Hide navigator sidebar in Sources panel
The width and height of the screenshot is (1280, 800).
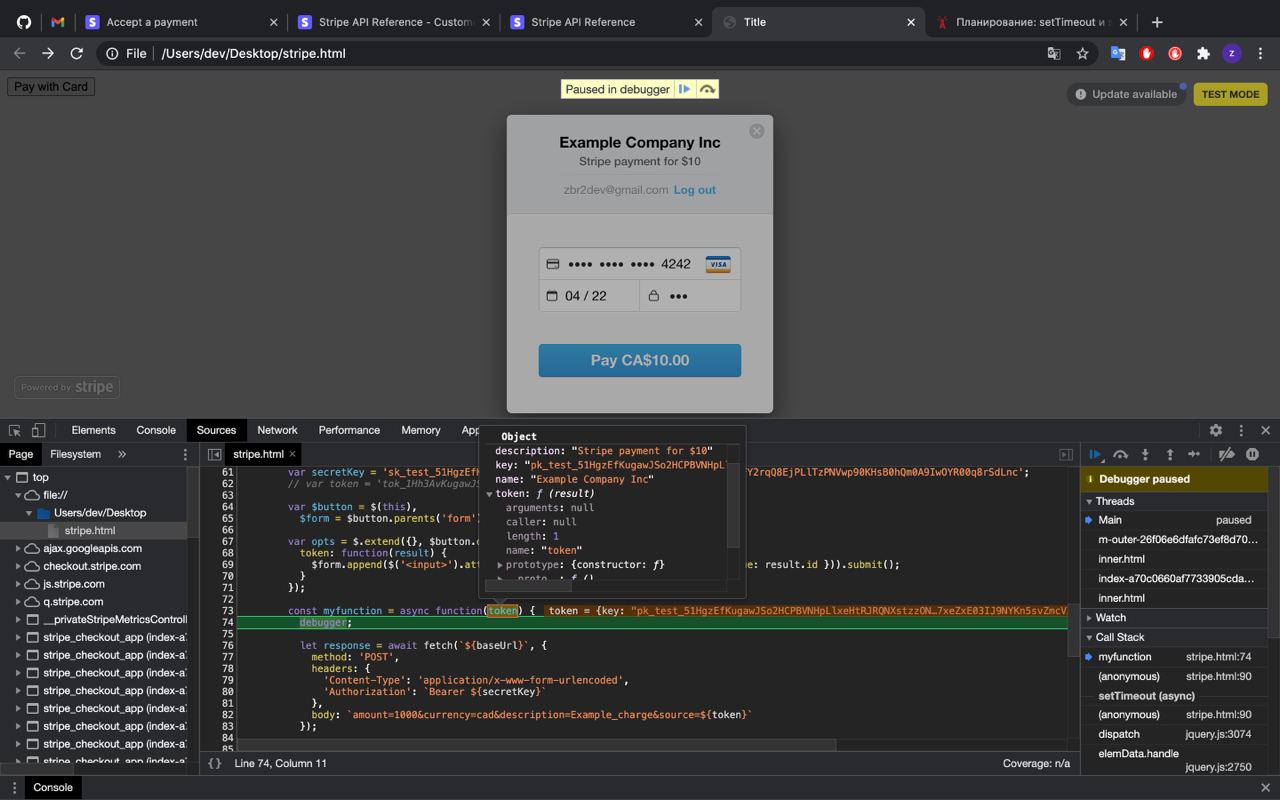(x=214, y=454)
